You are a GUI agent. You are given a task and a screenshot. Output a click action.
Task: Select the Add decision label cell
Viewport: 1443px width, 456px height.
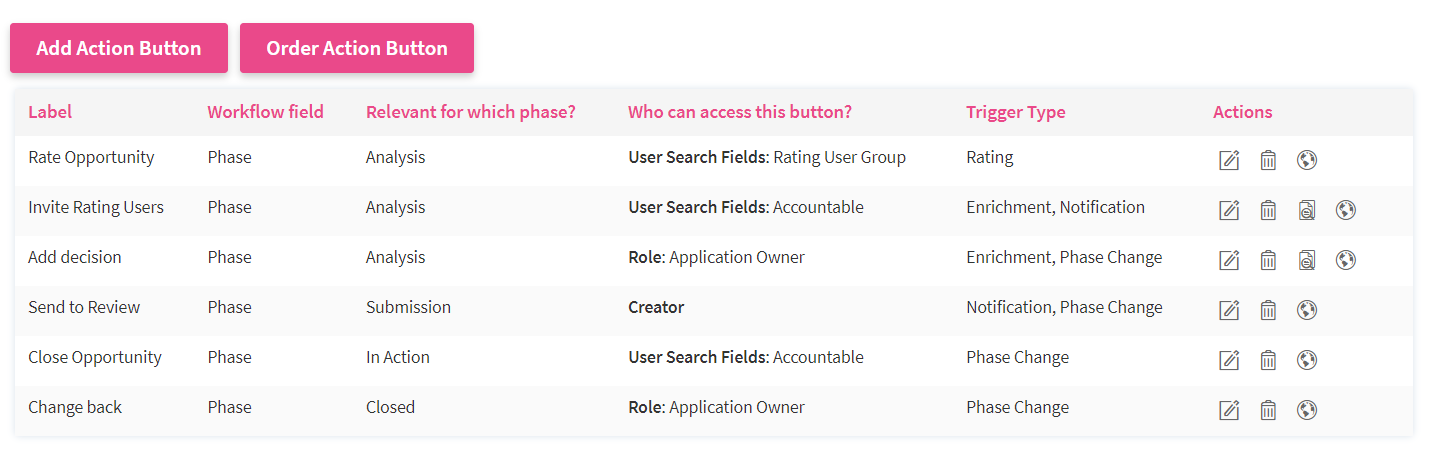[75, 258]
